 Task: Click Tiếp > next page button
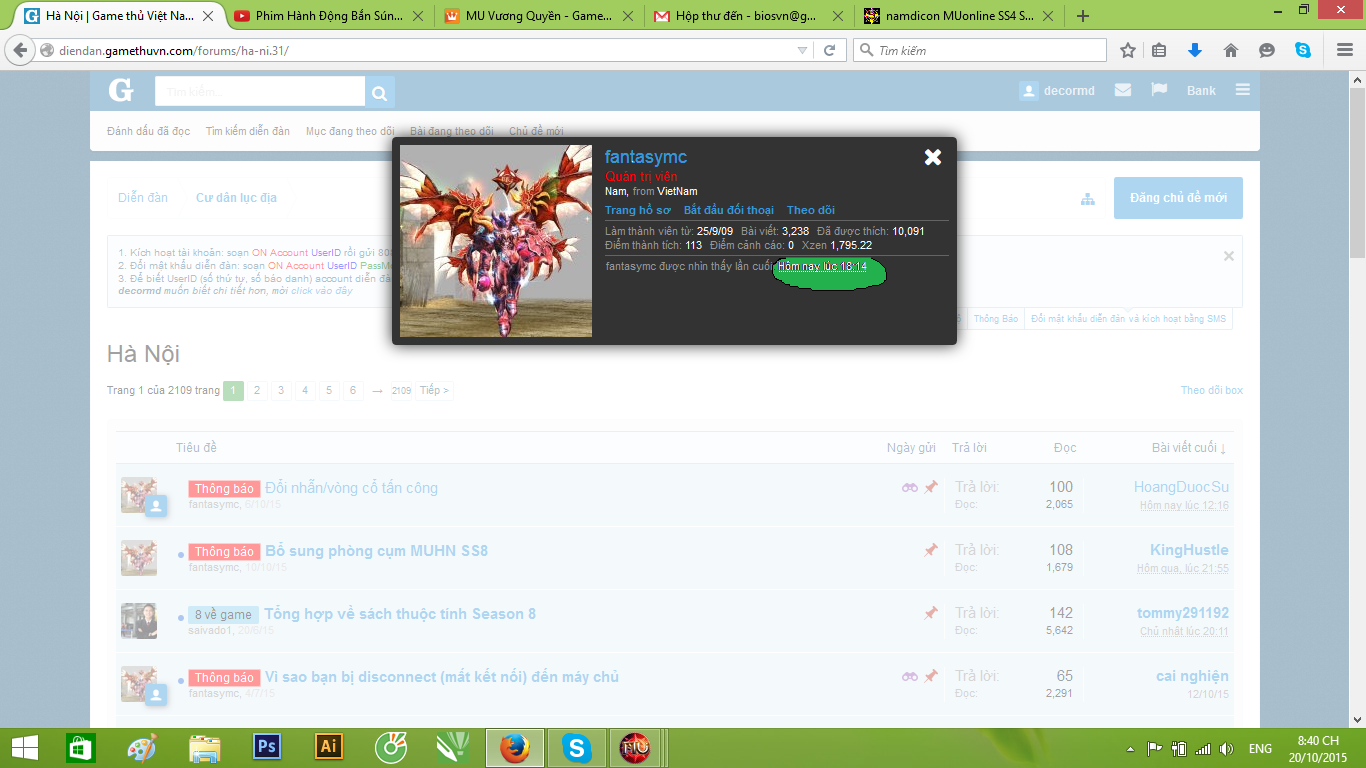(x=434, y=390)
